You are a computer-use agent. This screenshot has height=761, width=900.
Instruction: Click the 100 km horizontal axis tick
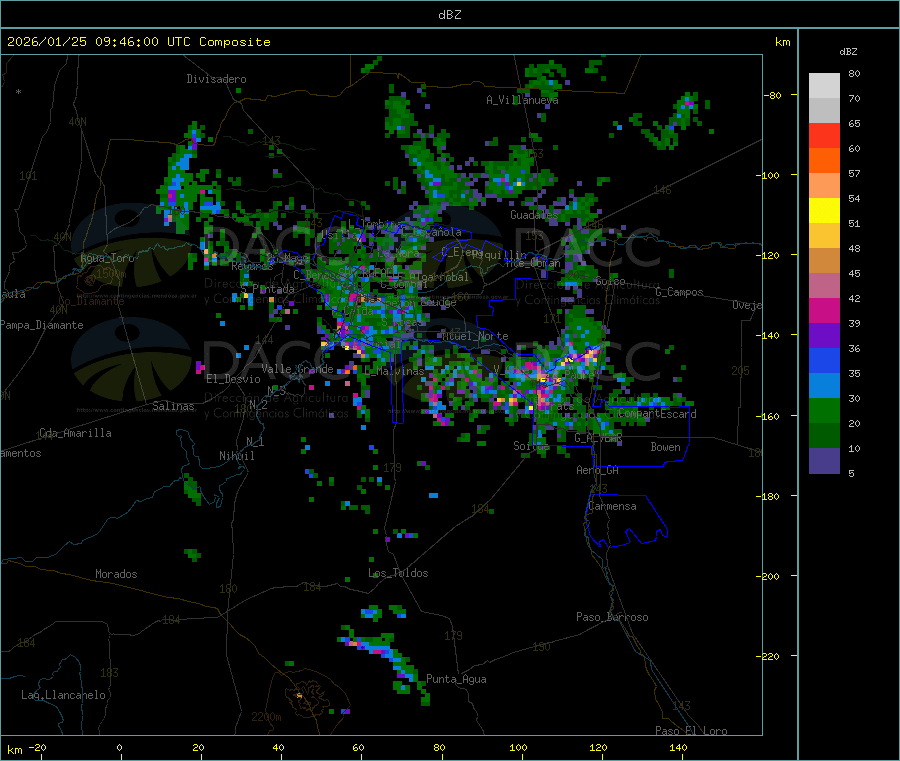(518, 747)
